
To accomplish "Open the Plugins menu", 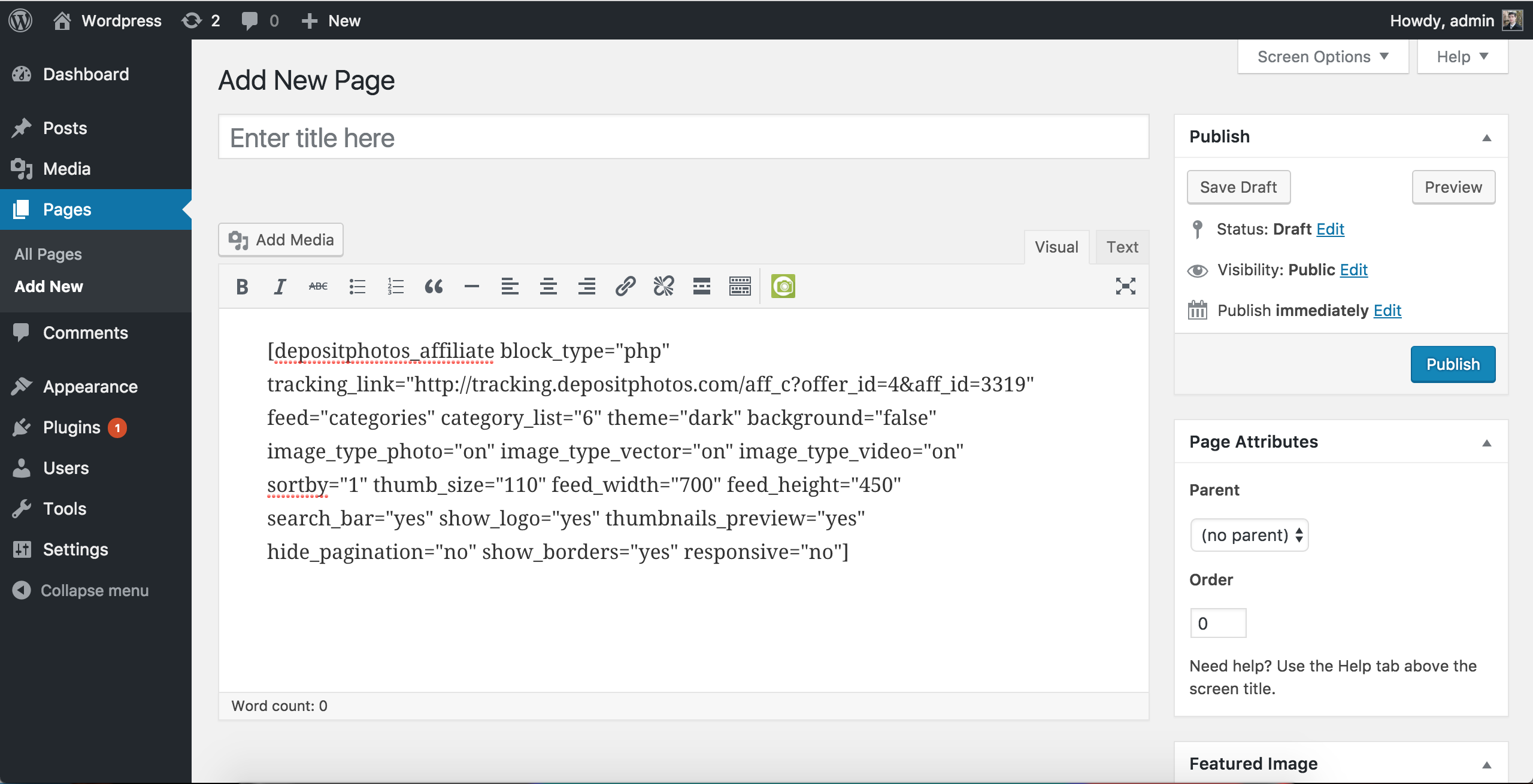I will coord(96,427).
